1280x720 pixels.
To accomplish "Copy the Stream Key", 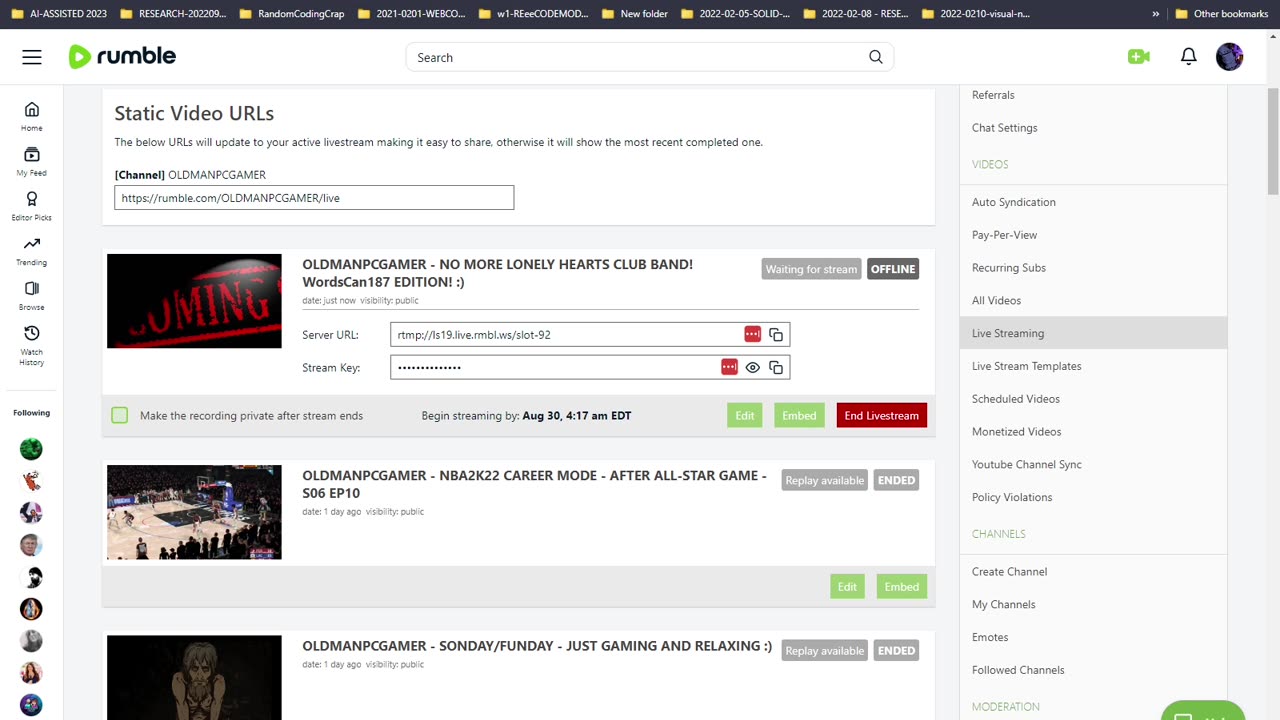I will (x=776, y=368).
